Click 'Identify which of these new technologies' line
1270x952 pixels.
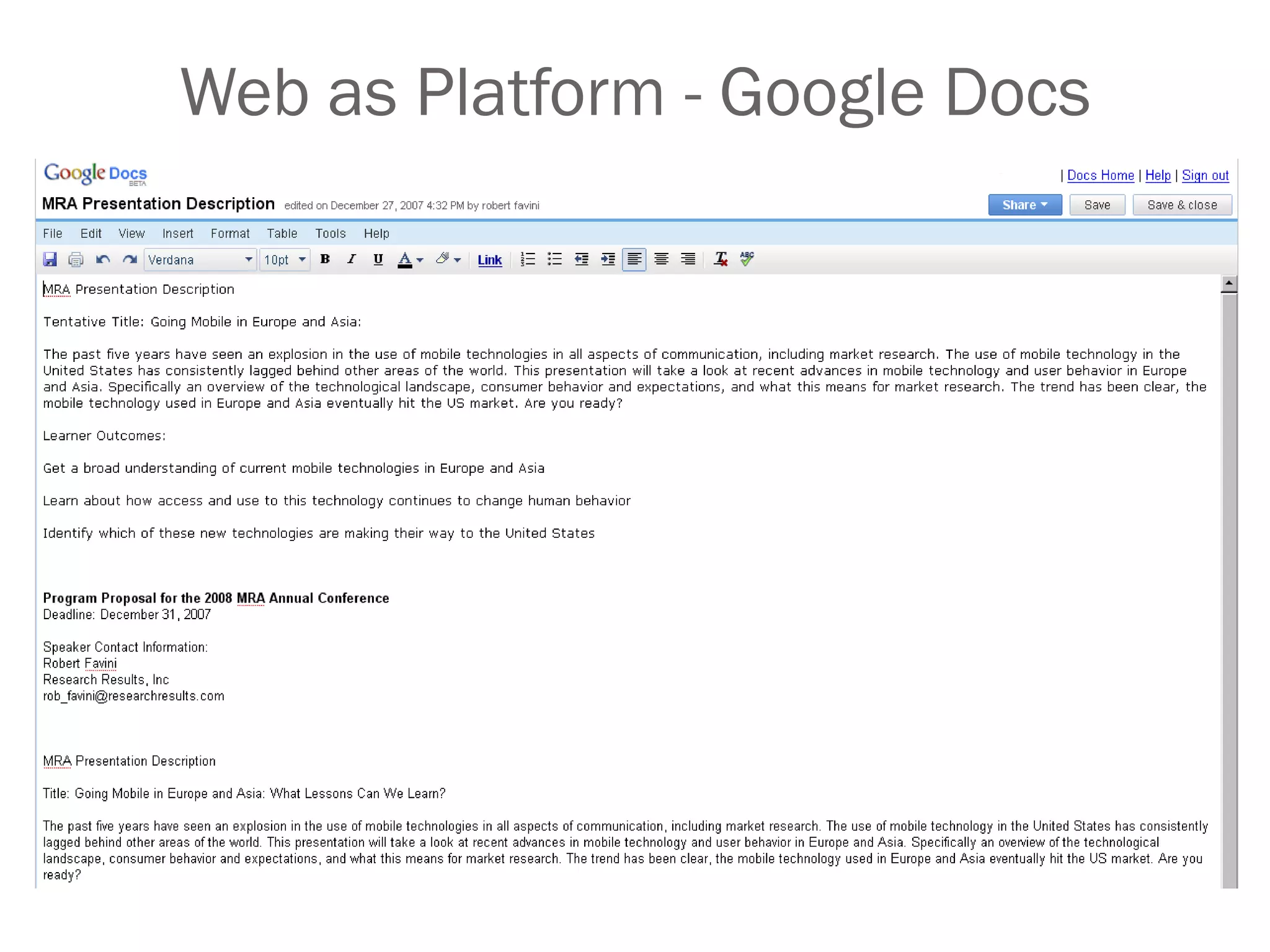[318, 534]
